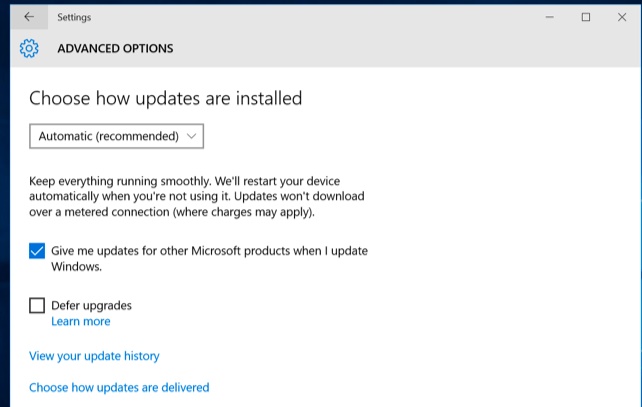
Task: Open the Learn more link under Defer upgrades
Action: point(81,321)
